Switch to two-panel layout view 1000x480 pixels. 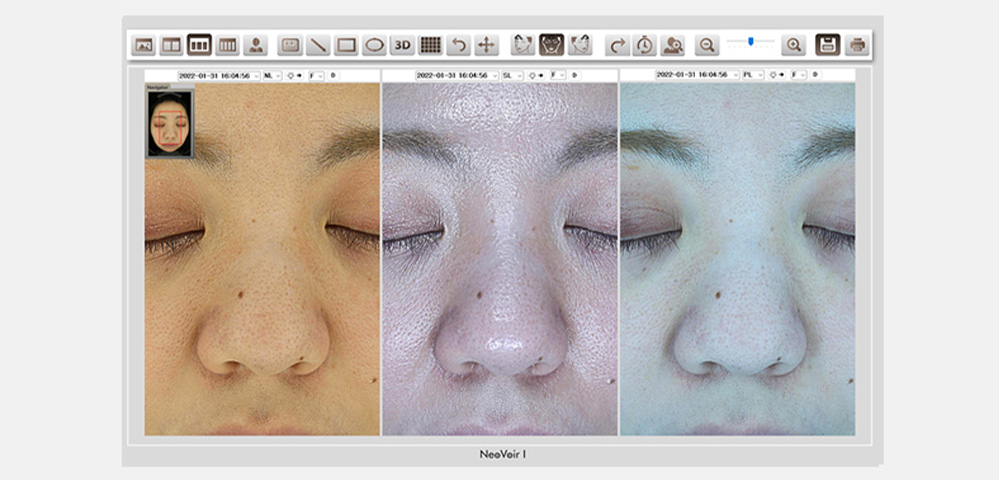(171, 45)
